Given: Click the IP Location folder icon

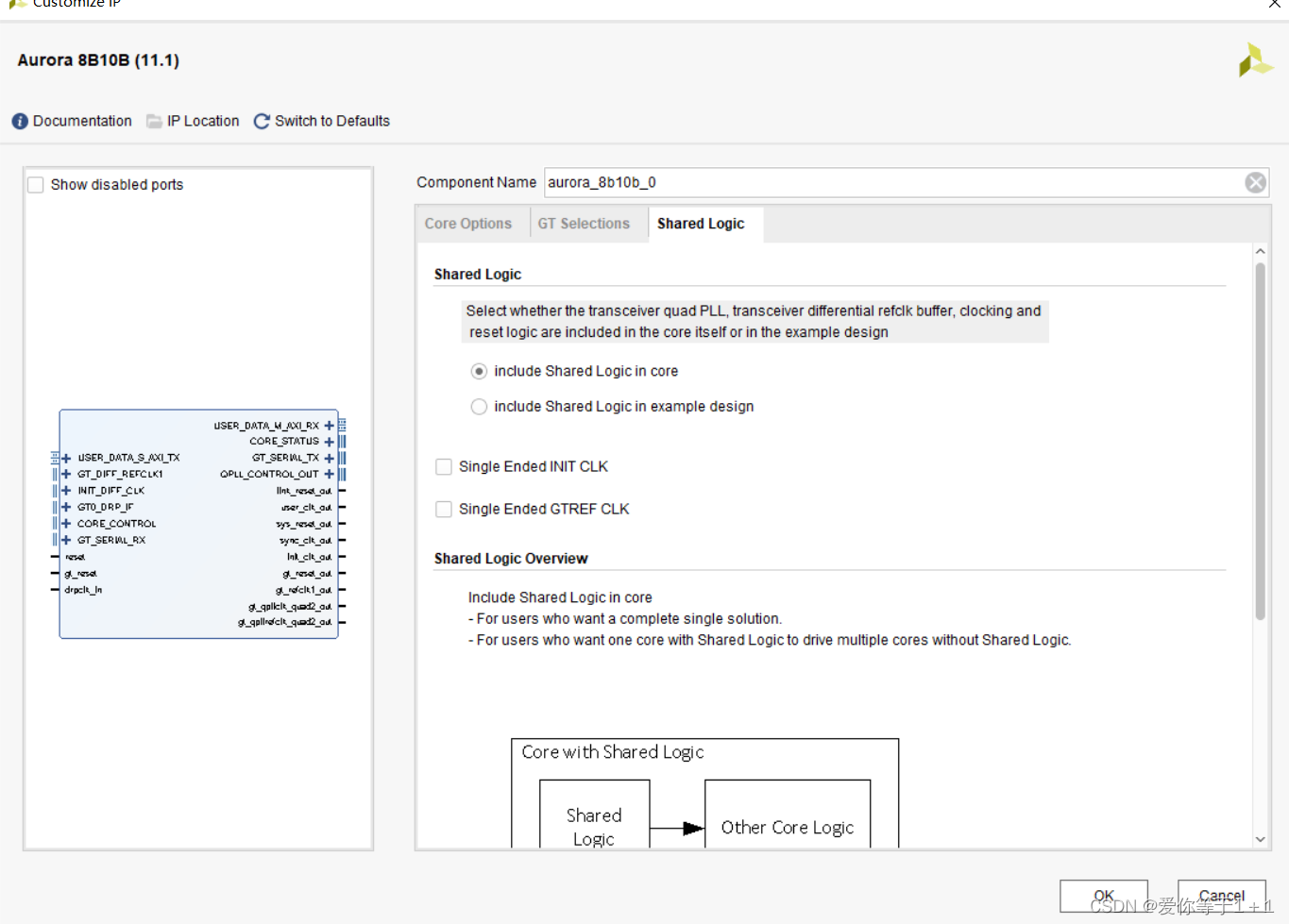Looking at the screenshot, I should point(154,122).
